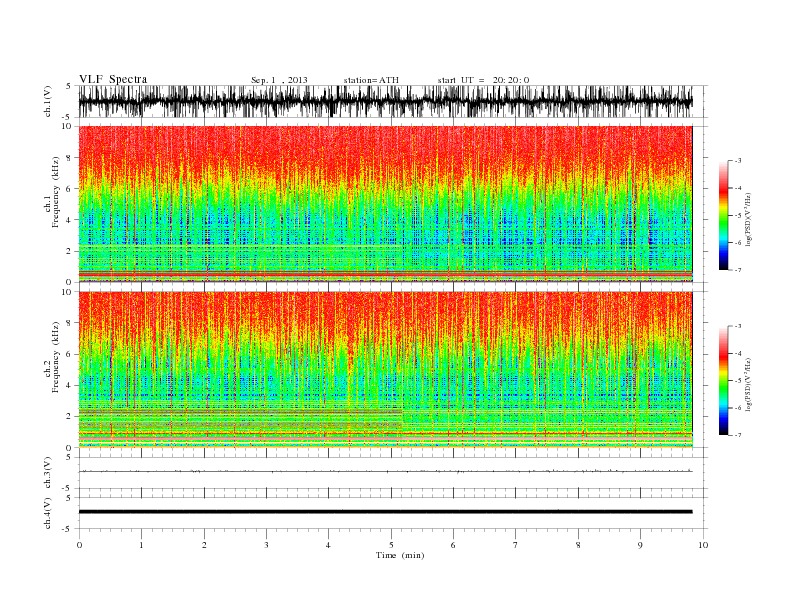The width and height of the screenshot is (792, 612).
Task: Click the ch.1 color bar "-3" label
Action: (737, 161)
